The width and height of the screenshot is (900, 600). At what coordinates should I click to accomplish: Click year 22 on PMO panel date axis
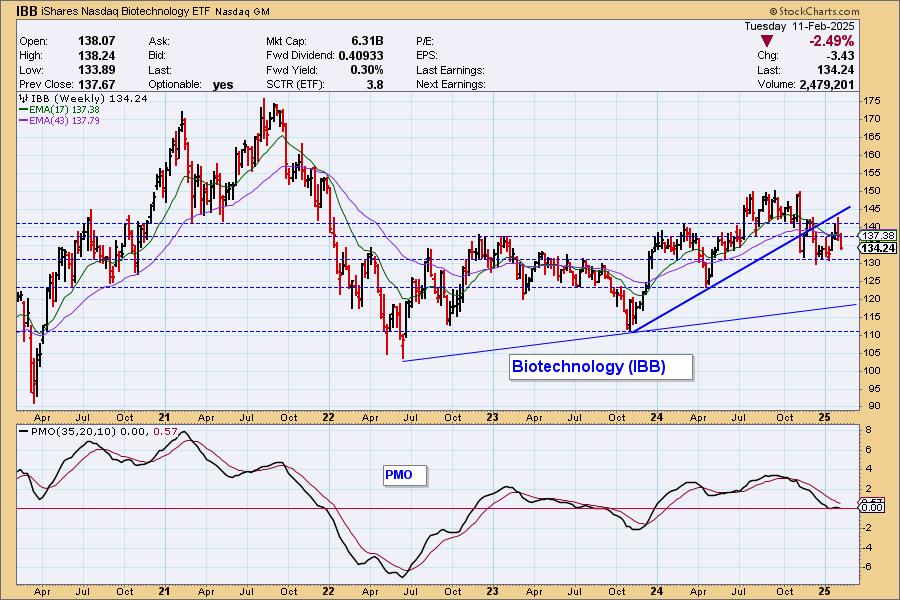tap(328, 591)
